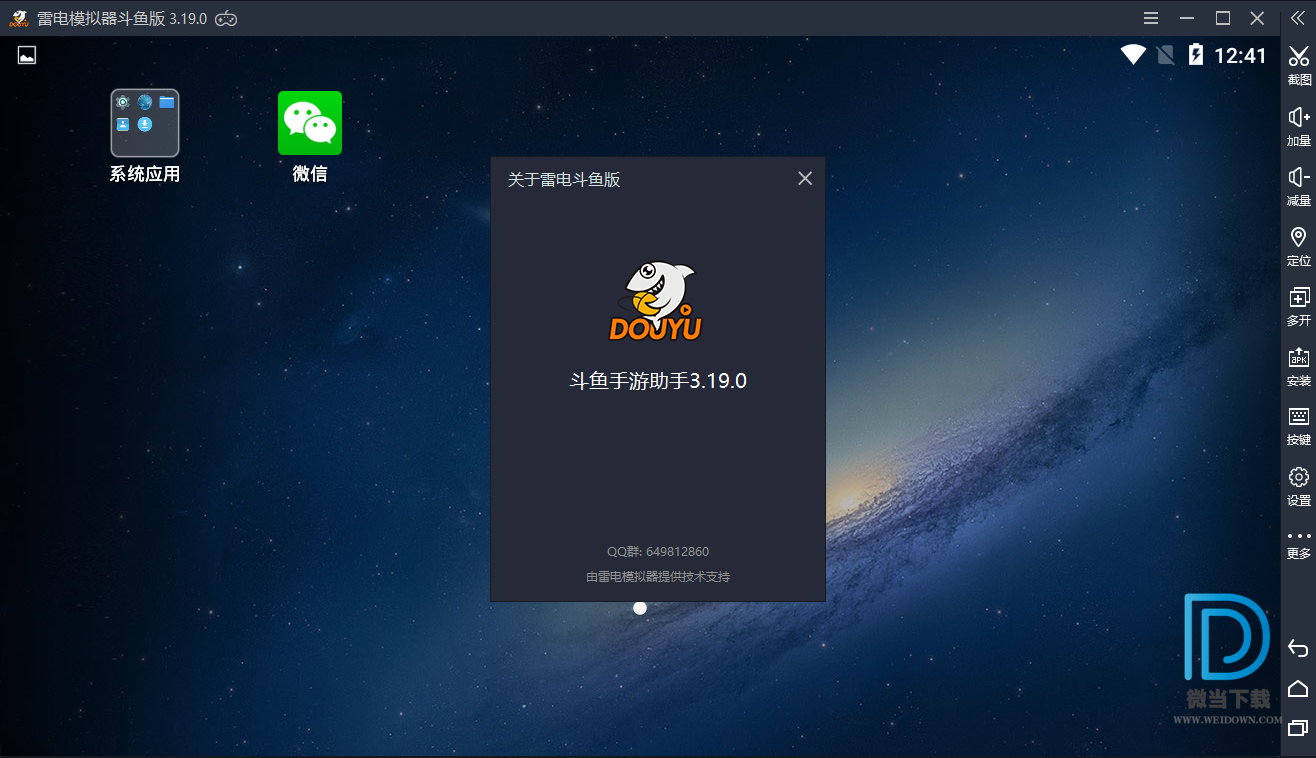Click the Android back arrow button
This screenshot has width=1316, height=758.
[1298, 648]
